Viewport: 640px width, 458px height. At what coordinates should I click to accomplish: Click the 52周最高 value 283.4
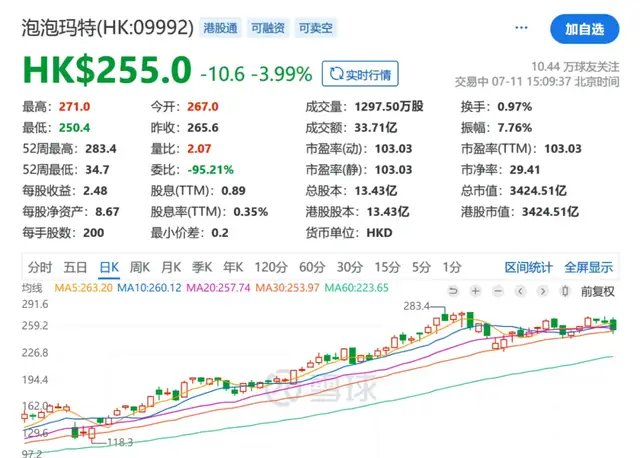(x=101, y=149)
